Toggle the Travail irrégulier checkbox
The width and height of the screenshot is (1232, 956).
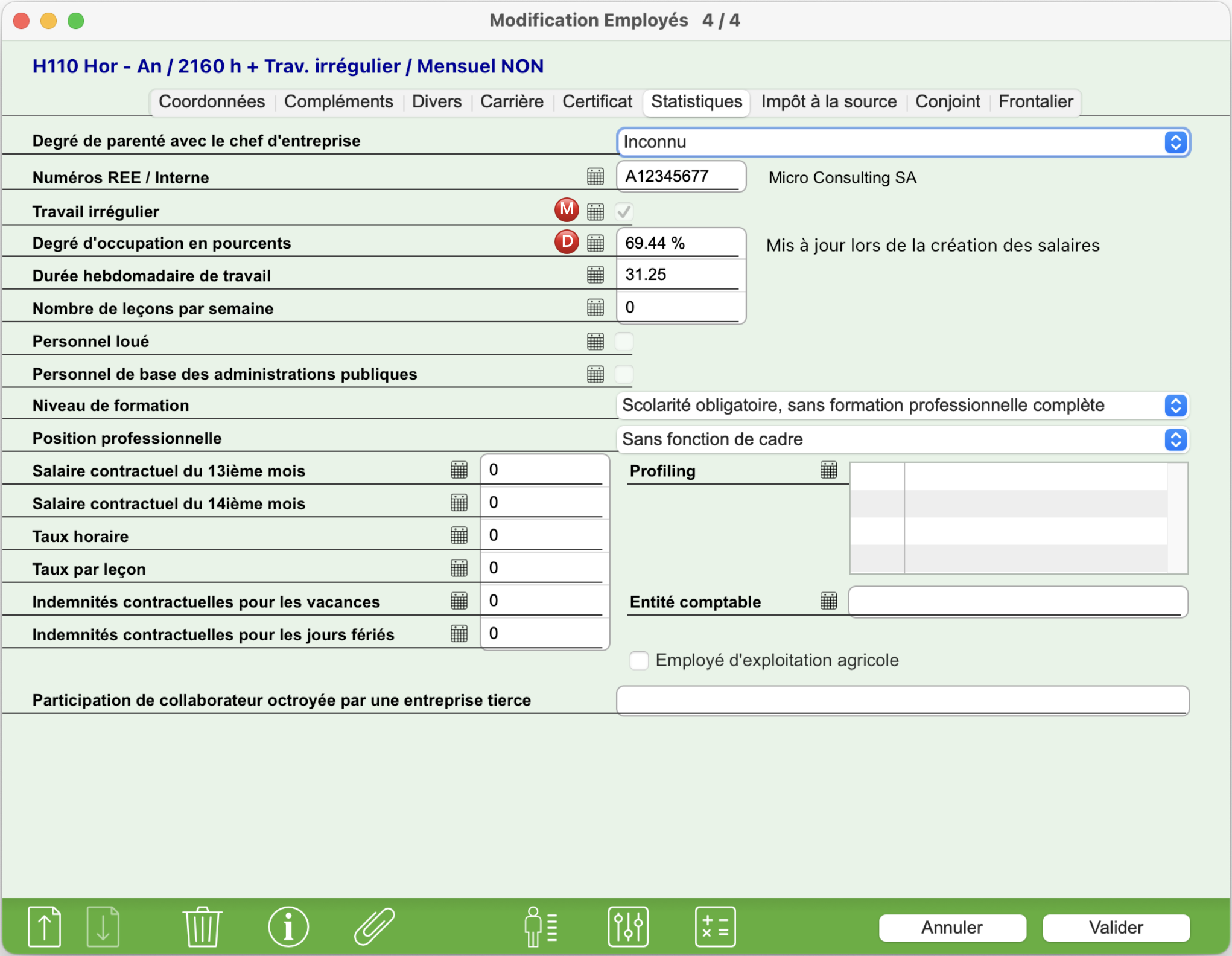pos(624,212)
